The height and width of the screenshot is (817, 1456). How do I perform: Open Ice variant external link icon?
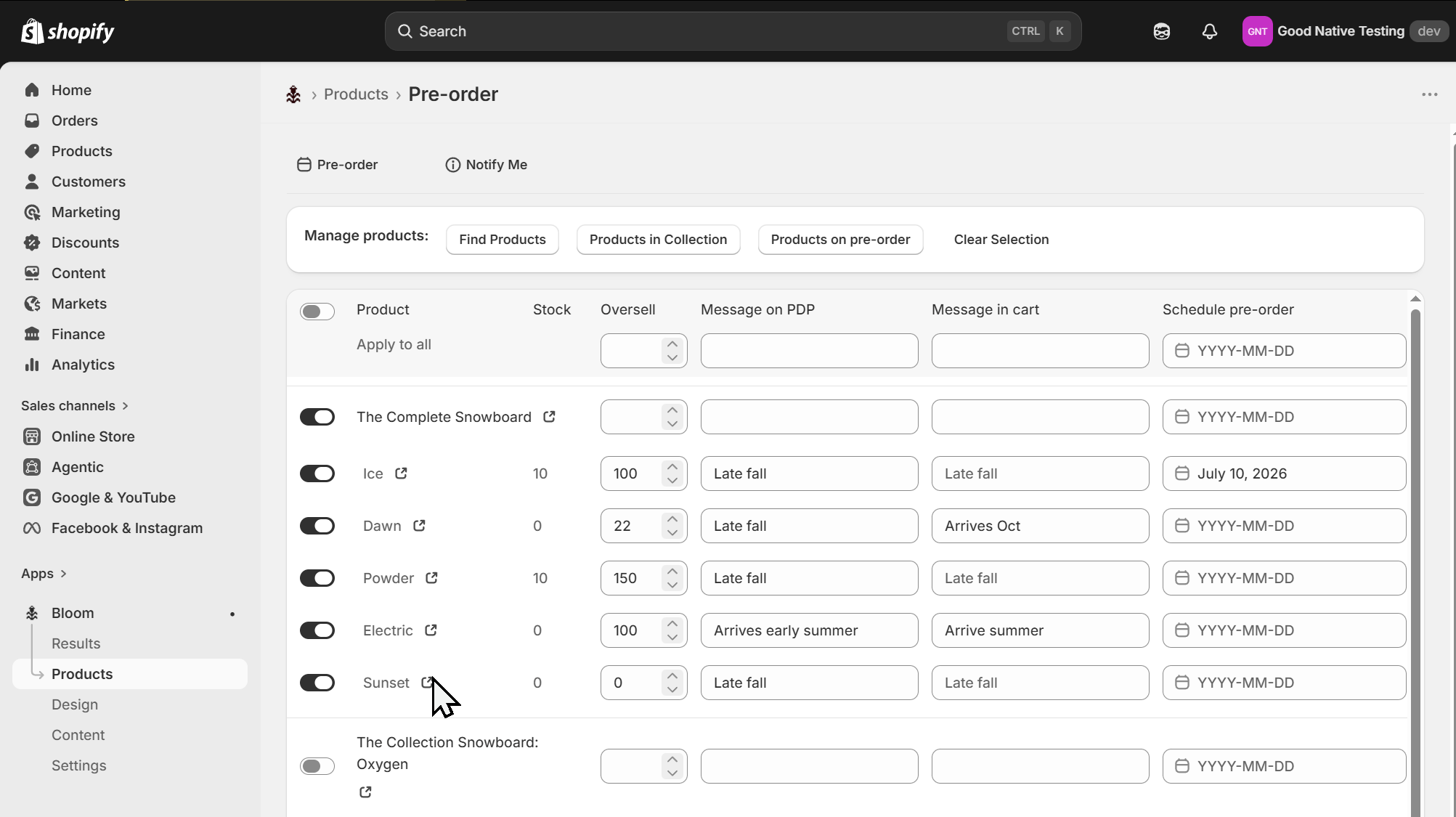401,473
